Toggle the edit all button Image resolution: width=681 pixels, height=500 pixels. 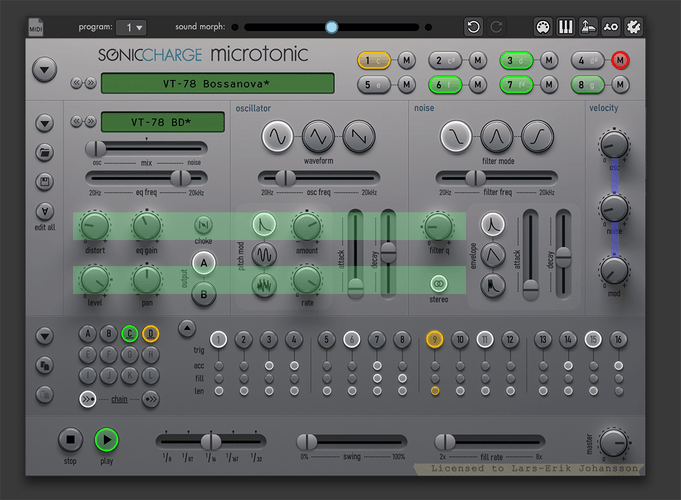pyautogui.click(x=44, y=211)
